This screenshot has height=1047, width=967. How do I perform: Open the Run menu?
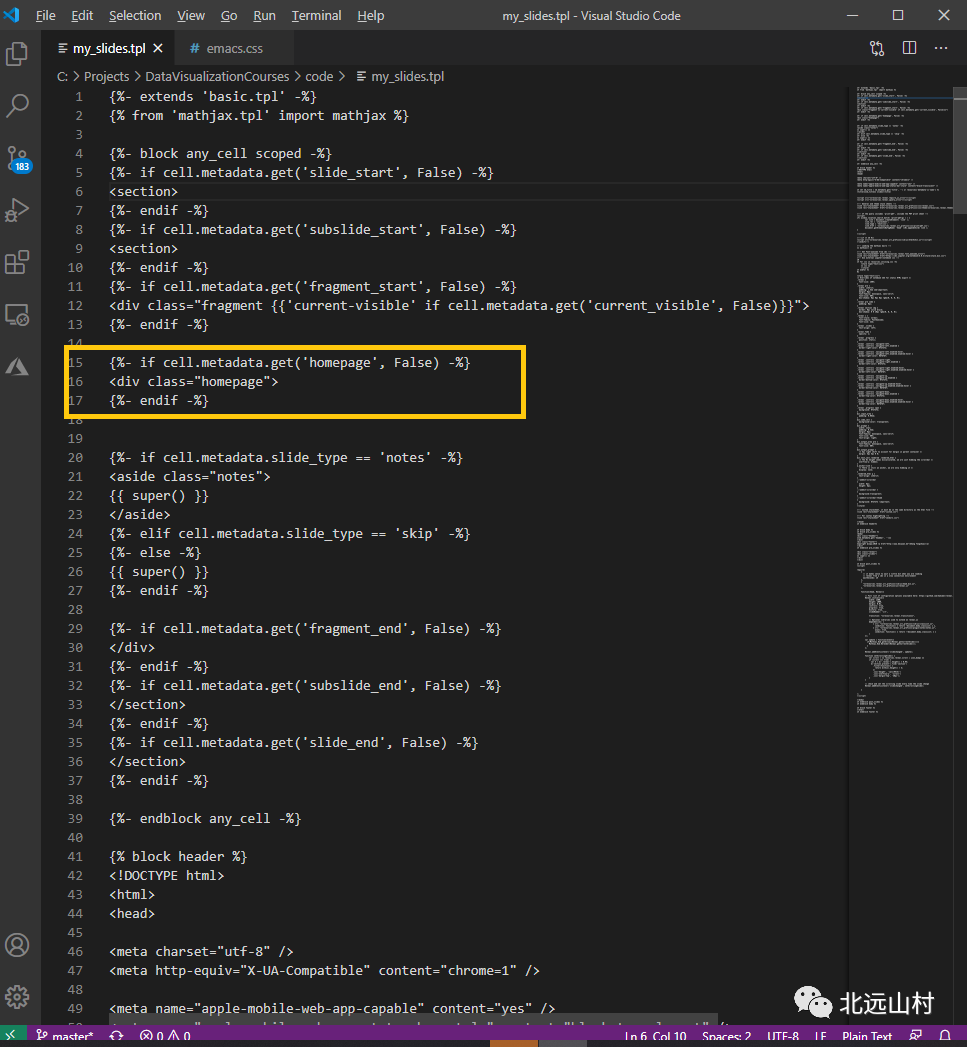click(x=264, y=15)
